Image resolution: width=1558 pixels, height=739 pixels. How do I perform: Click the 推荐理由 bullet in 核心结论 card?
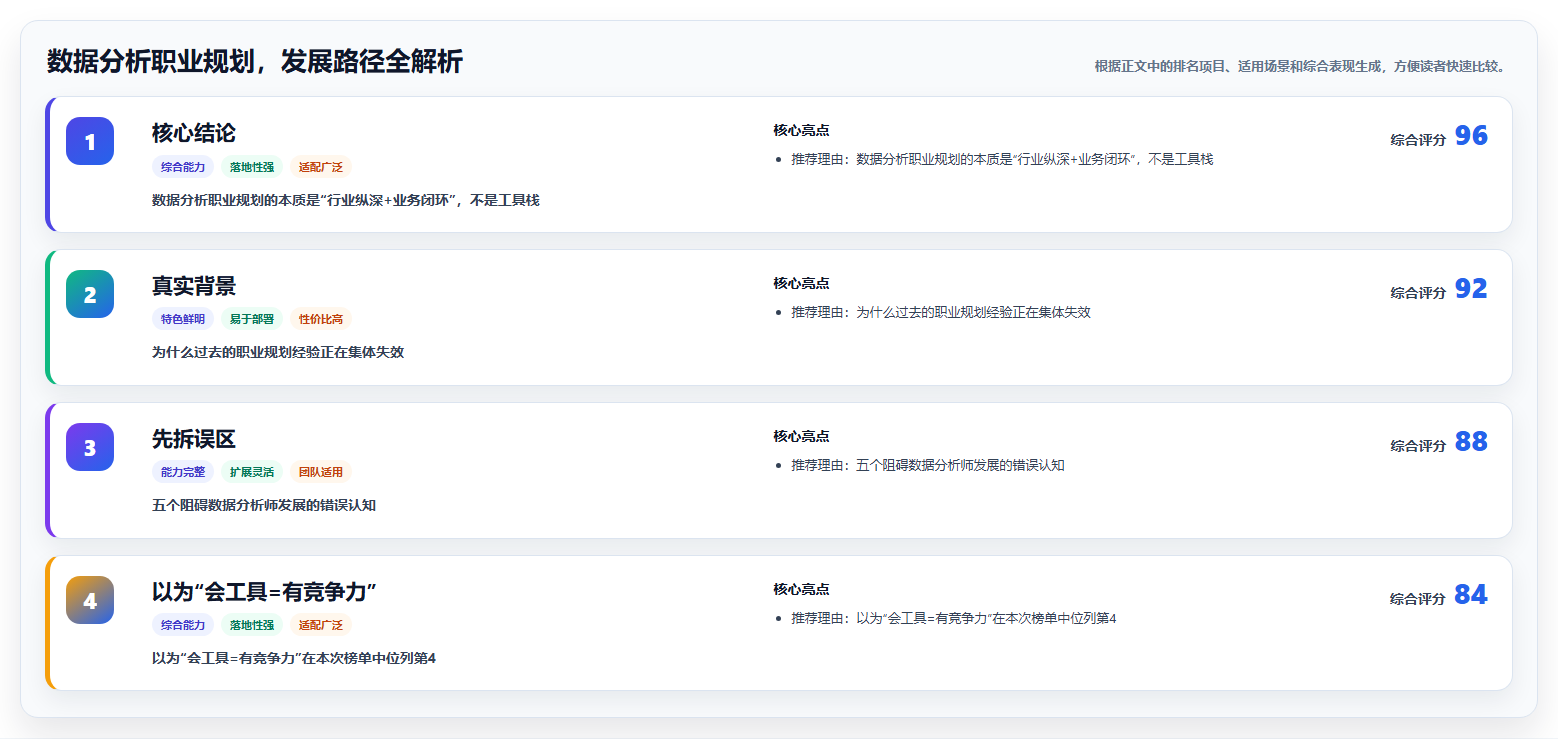(x=1002, y=159)
